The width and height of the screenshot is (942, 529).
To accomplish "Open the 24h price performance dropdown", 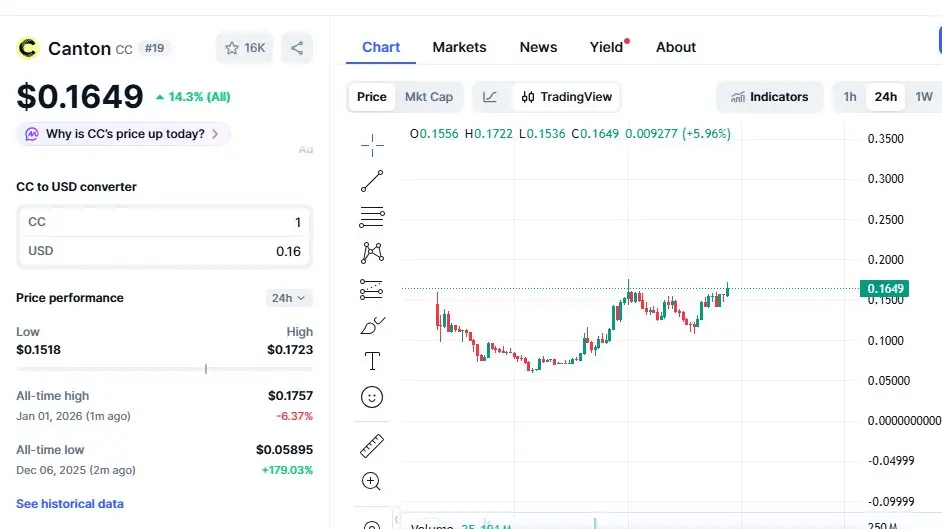I will pyautogui.click(x=289, y=298).
